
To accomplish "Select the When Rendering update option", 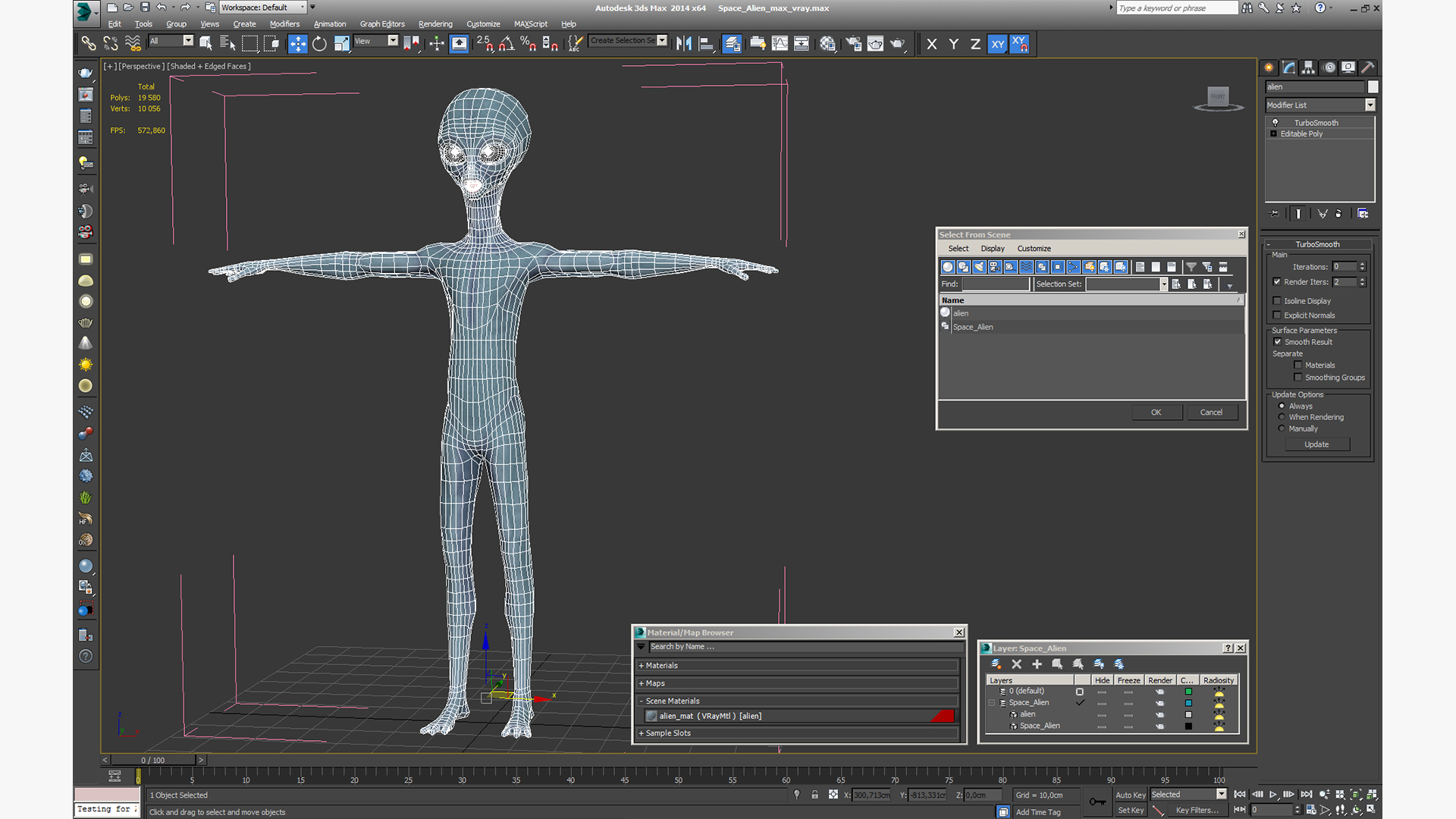I will click(1282, 417).
